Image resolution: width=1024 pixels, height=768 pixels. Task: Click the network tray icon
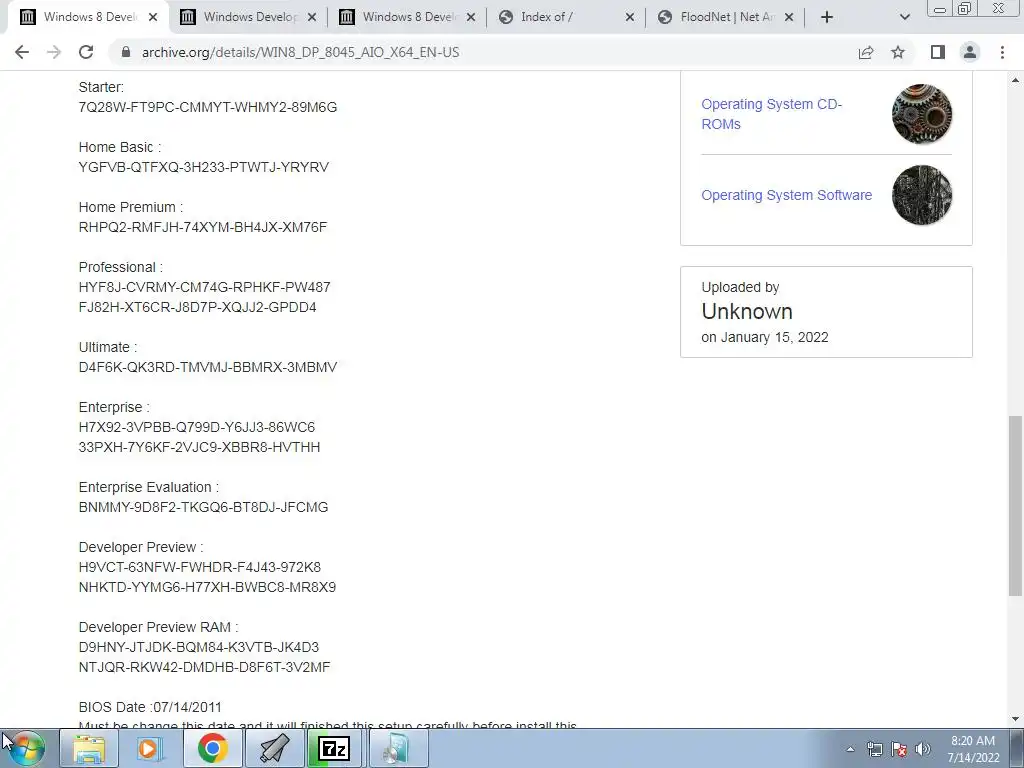(874, 750)
